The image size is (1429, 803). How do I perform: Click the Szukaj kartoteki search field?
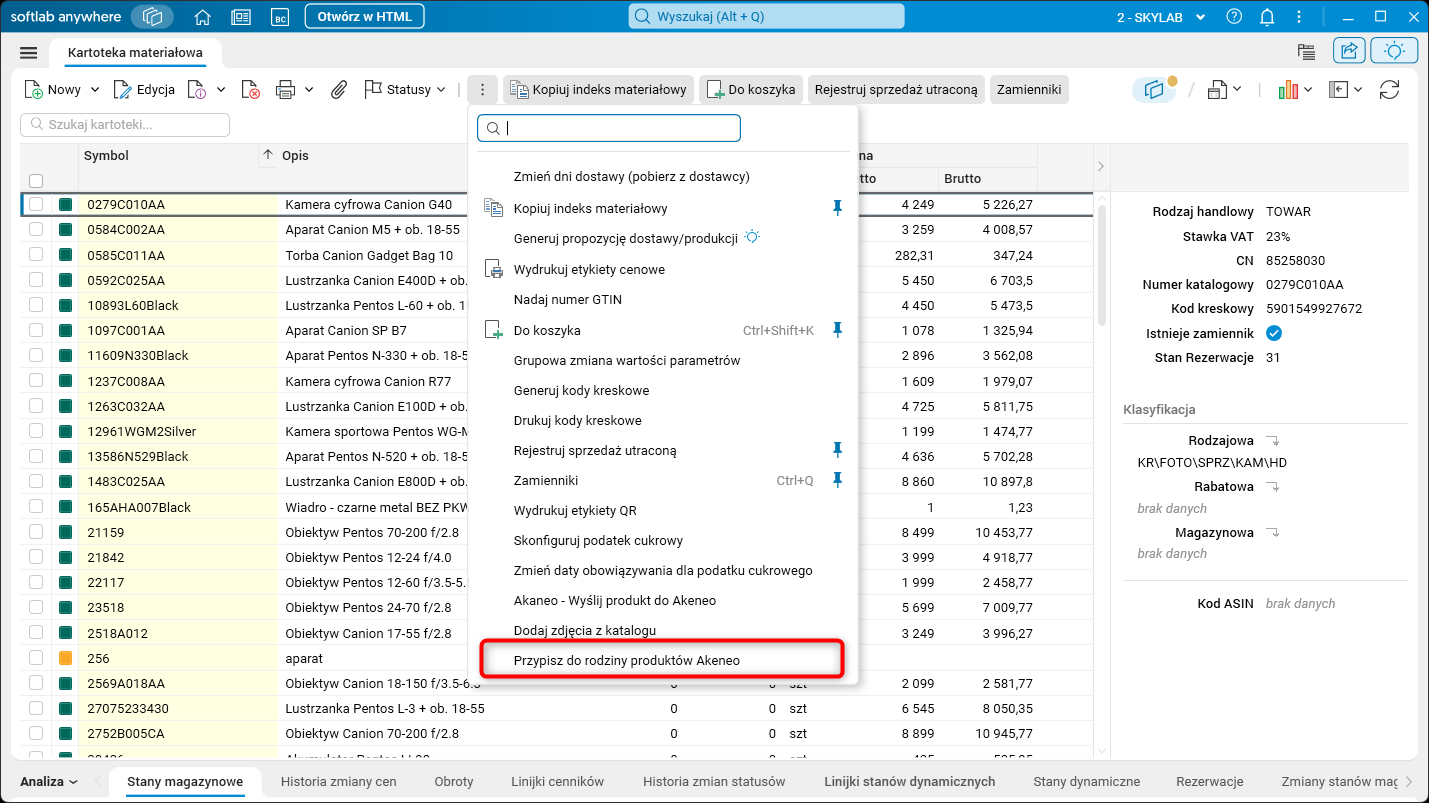point(125,125)
